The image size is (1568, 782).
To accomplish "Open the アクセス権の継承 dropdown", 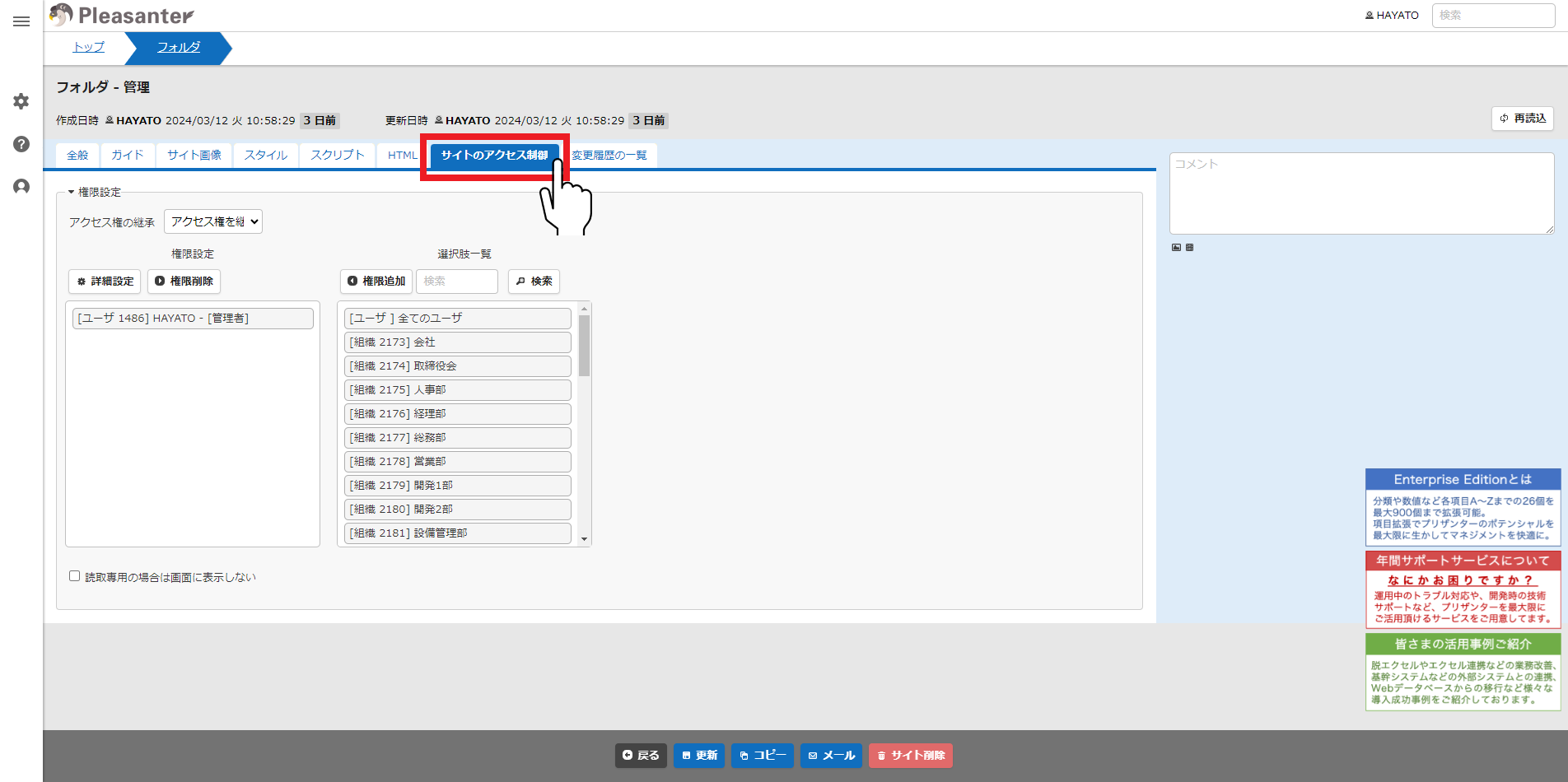I will [x=213, y=221].
